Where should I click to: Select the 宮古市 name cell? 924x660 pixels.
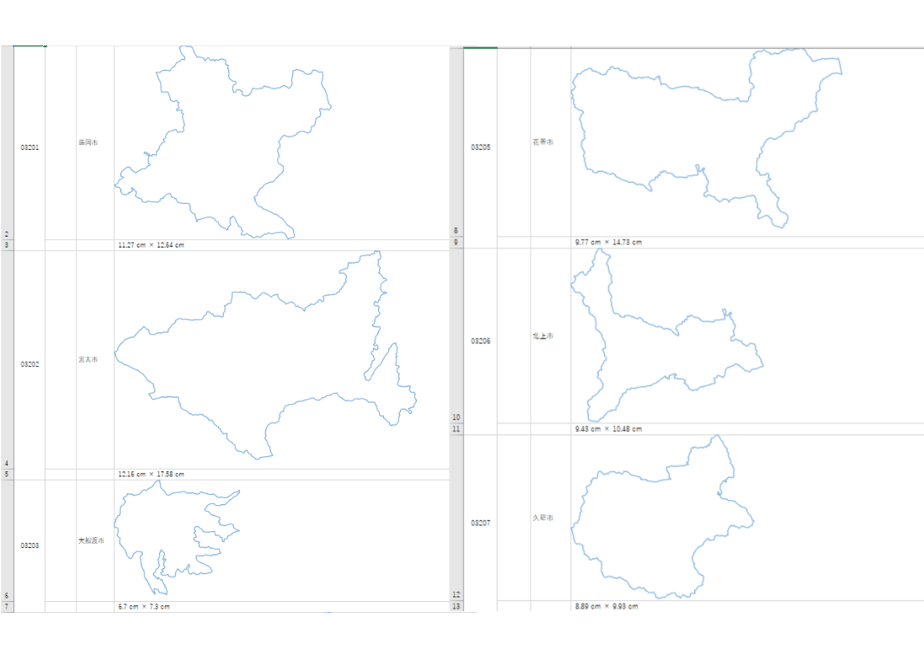pyautogui.click(x=95, y=359)
